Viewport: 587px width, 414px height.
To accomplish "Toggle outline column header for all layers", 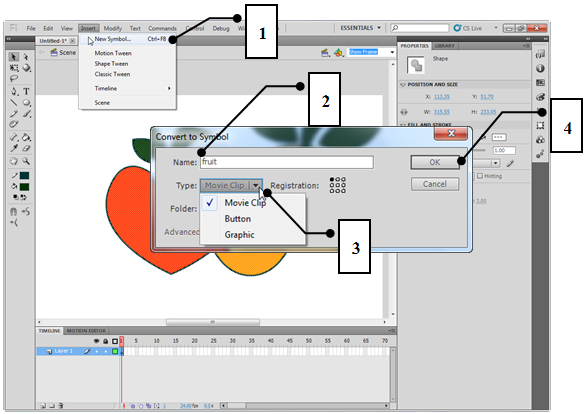I will pos(115,341).
